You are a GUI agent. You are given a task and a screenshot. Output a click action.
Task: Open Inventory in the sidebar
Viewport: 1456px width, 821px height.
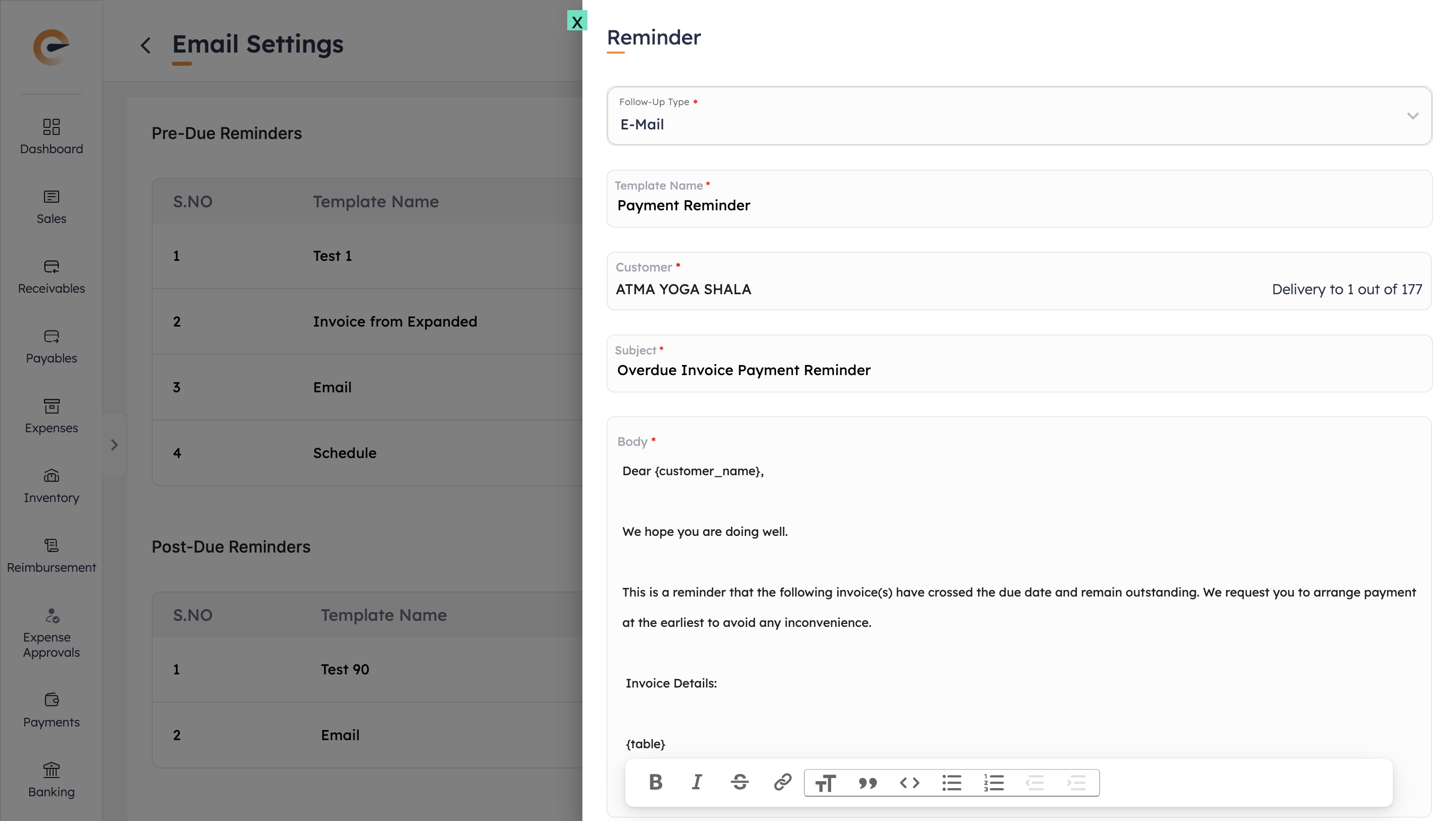[x=52, y=486]
